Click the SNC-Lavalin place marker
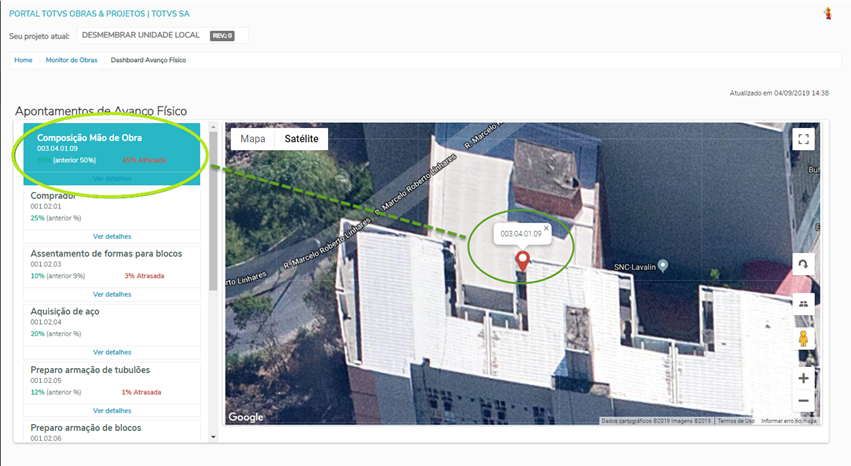This screenshot has width=851, height=466. pyautogui.click(x=663, y=266)
